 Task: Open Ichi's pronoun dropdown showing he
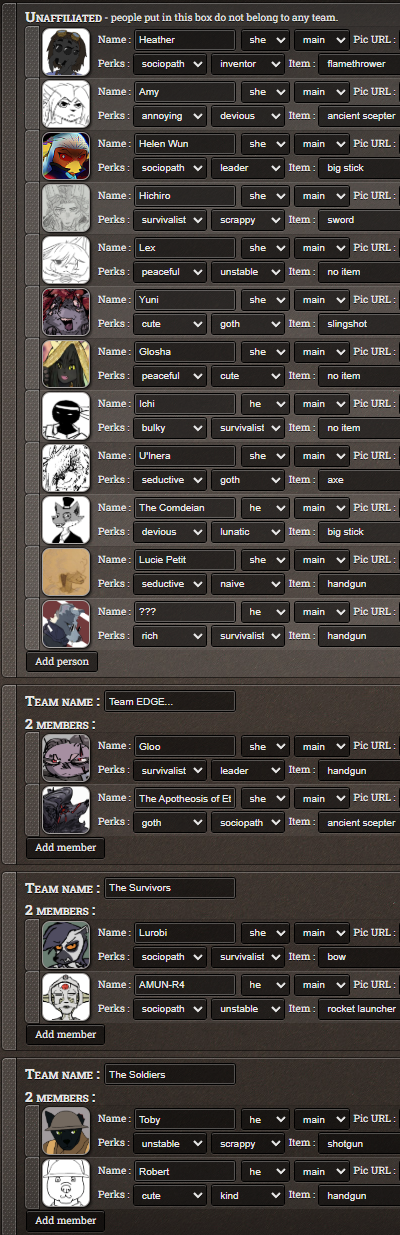pyautogui.click(x=265, y=404)
